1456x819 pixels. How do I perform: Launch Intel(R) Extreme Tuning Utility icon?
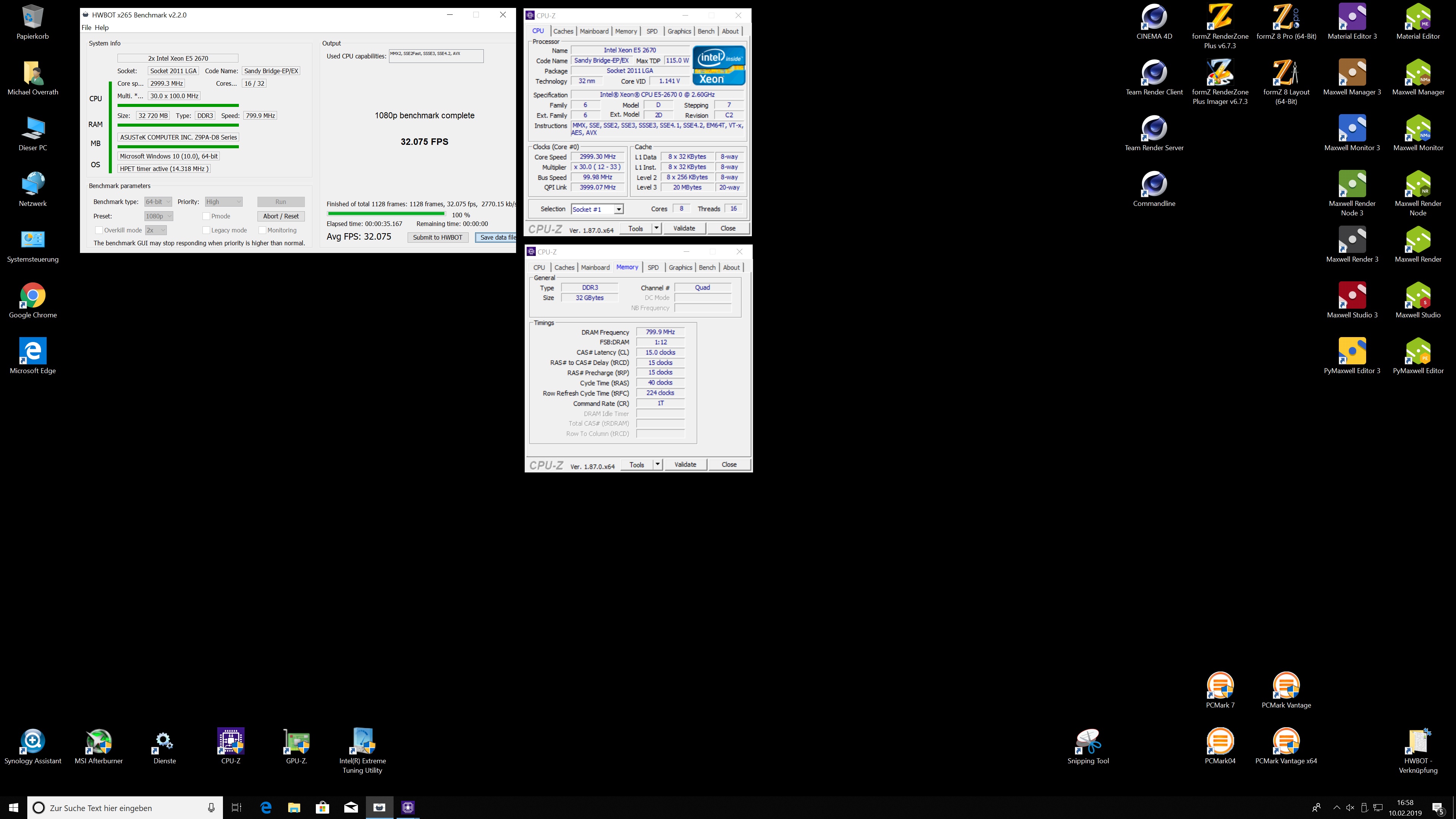[x=362, y=751]
